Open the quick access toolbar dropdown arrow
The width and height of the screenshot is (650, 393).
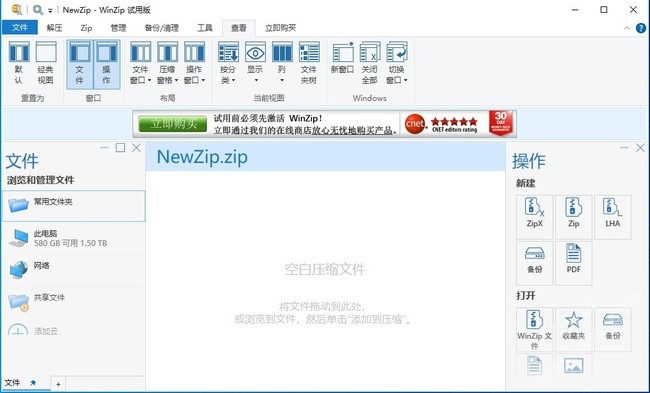coord(50,10)
